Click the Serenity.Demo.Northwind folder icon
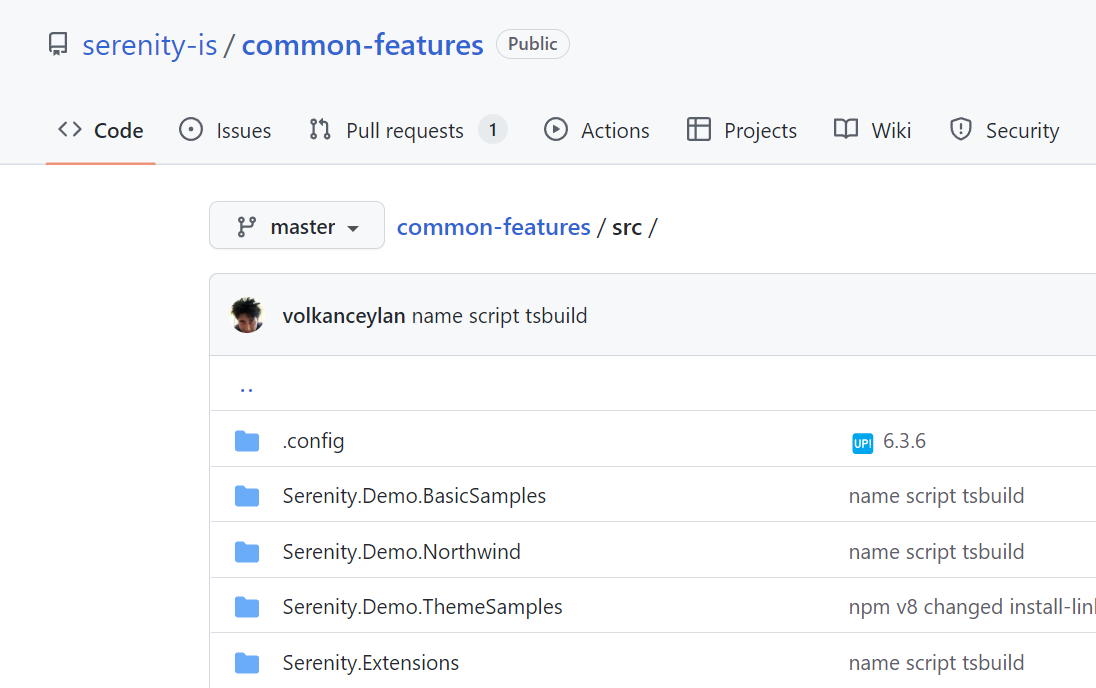 tap(246, 552)
